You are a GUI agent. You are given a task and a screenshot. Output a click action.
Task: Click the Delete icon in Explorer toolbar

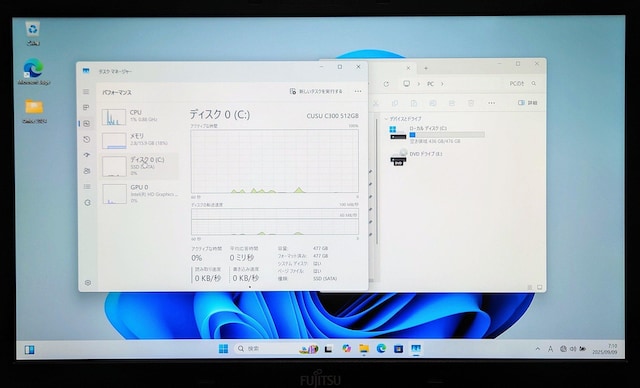click(x=471, y=103)
